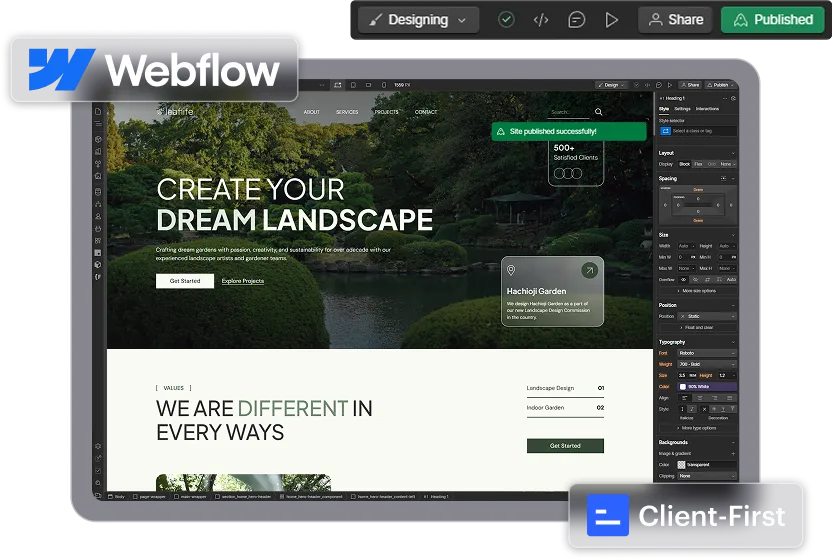The image size is (833, 560).
Task: Open the Logic flow icon in left sidebar
Action: tap(98, 204)
